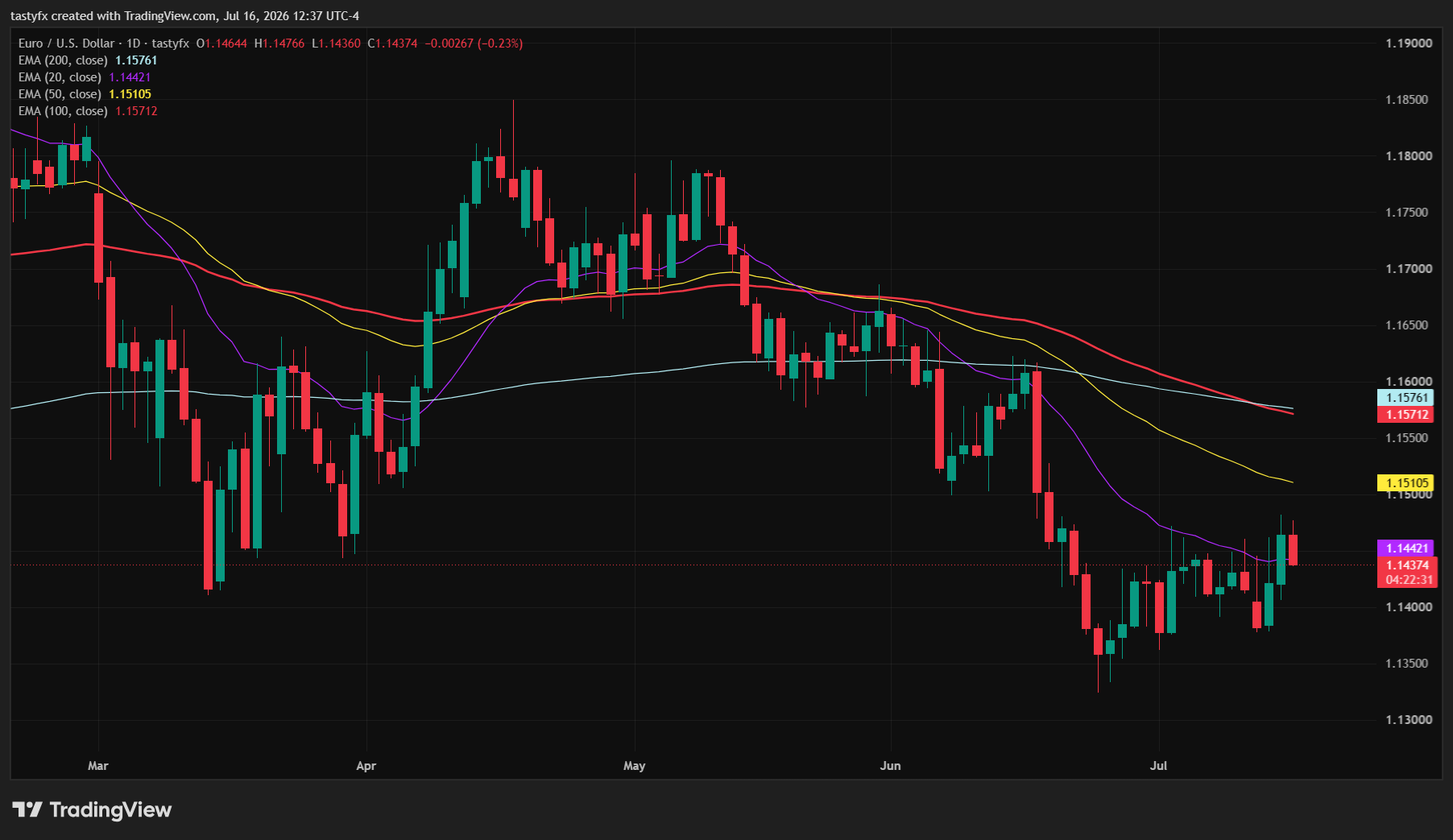Select the EMA (20, close) indicator legend
The height and width of the screenshot is (840, 1453).
click(x=85, y=77)
